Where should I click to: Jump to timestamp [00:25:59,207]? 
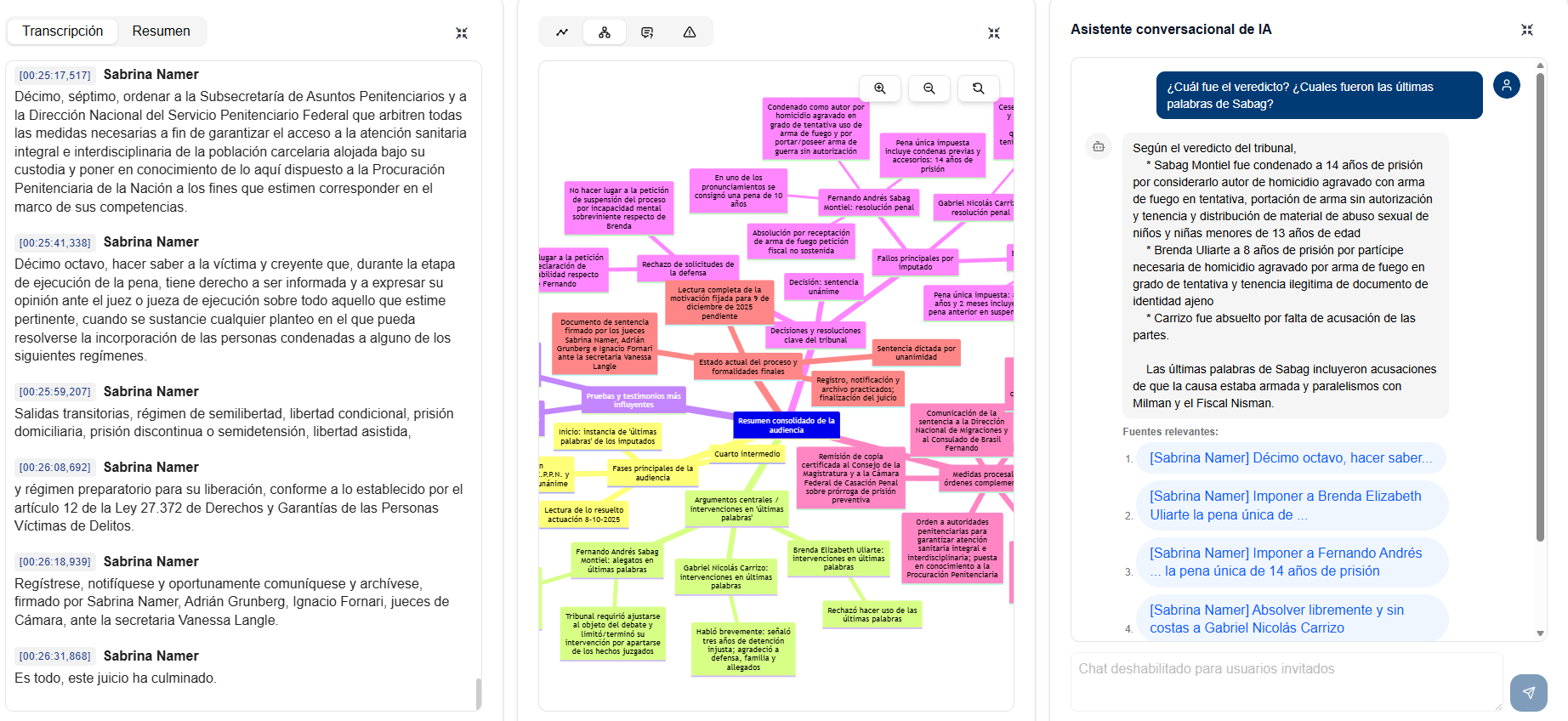[55, 392]
